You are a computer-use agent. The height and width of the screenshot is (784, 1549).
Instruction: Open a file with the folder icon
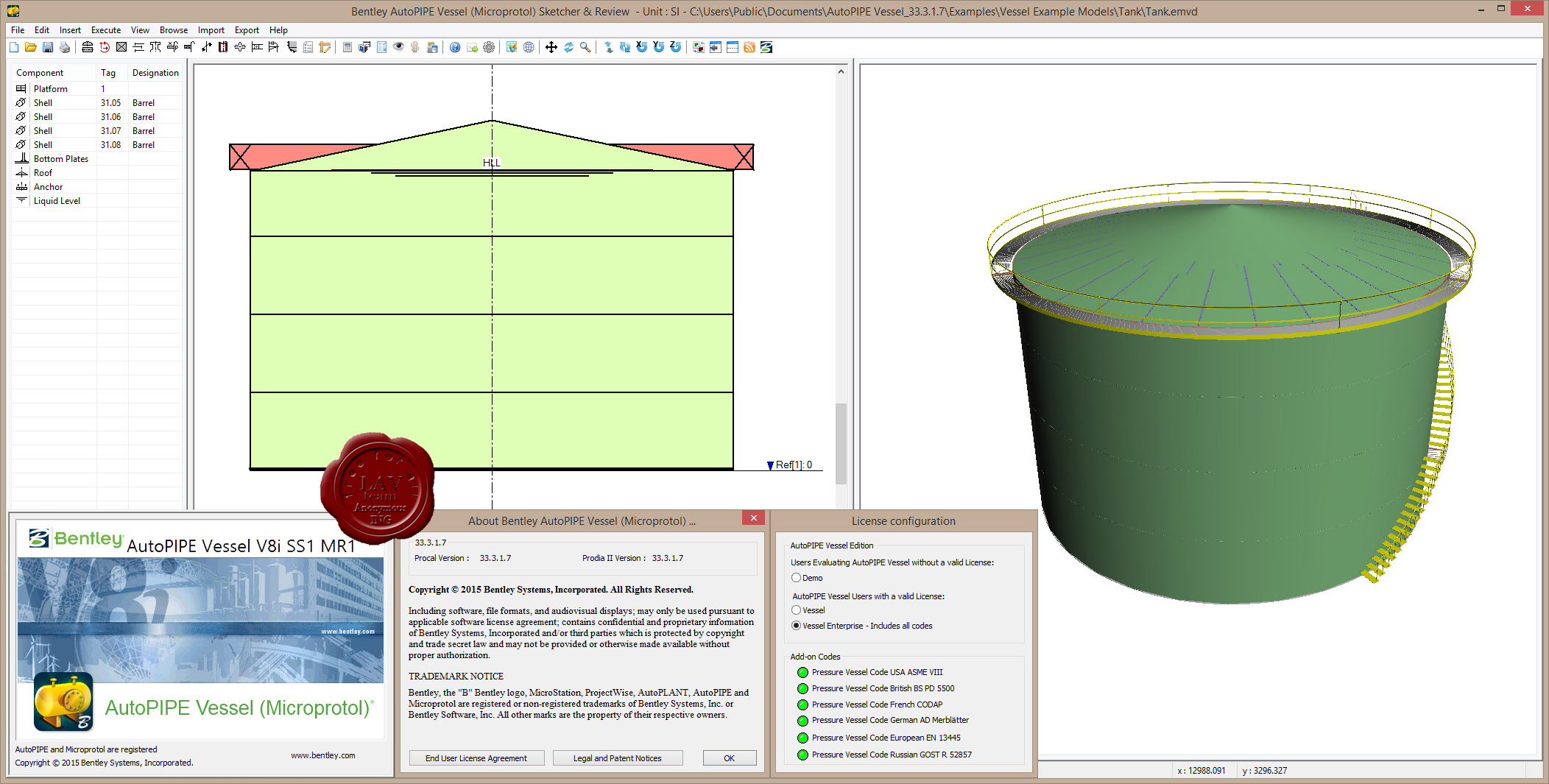tap(31, 47)
